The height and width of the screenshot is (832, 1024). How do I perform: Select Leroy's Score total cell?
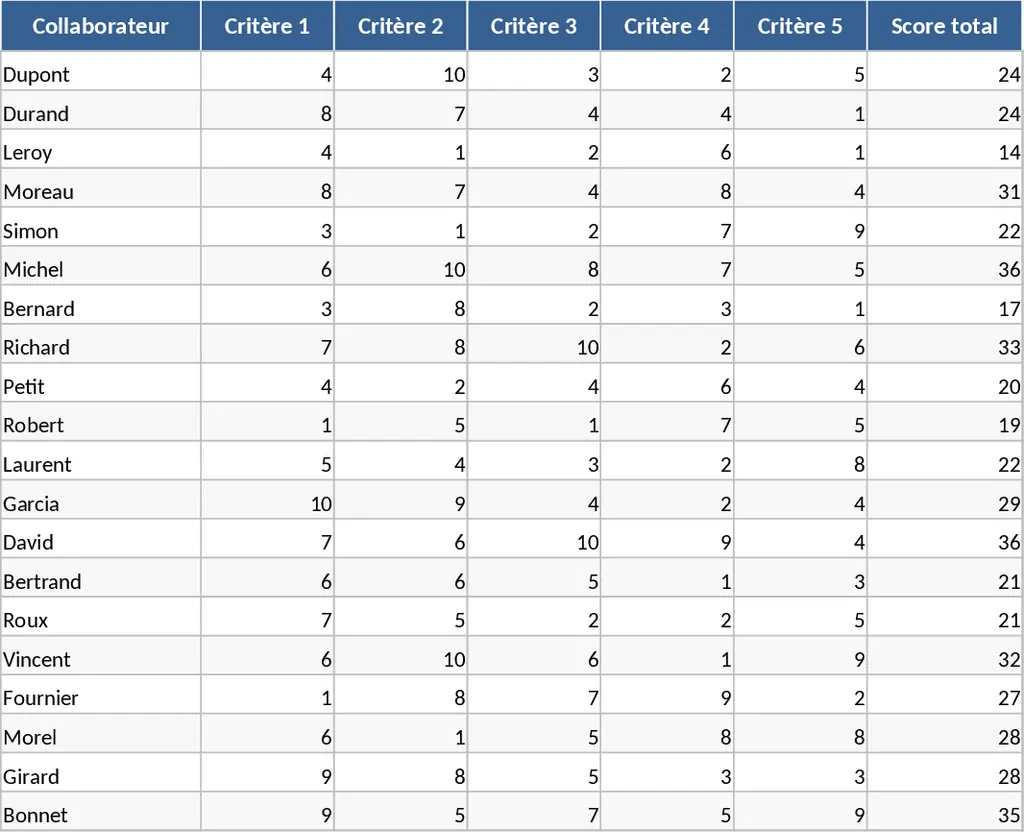point(944,152)
